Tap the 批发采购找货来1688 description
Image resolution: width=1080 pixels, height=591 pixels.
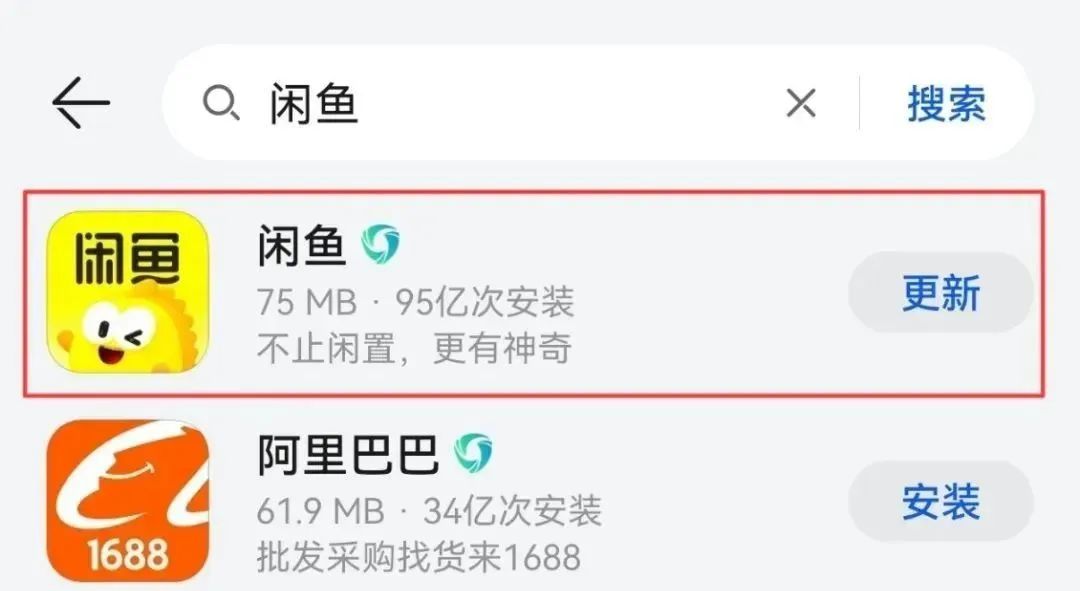pos(419,557)
